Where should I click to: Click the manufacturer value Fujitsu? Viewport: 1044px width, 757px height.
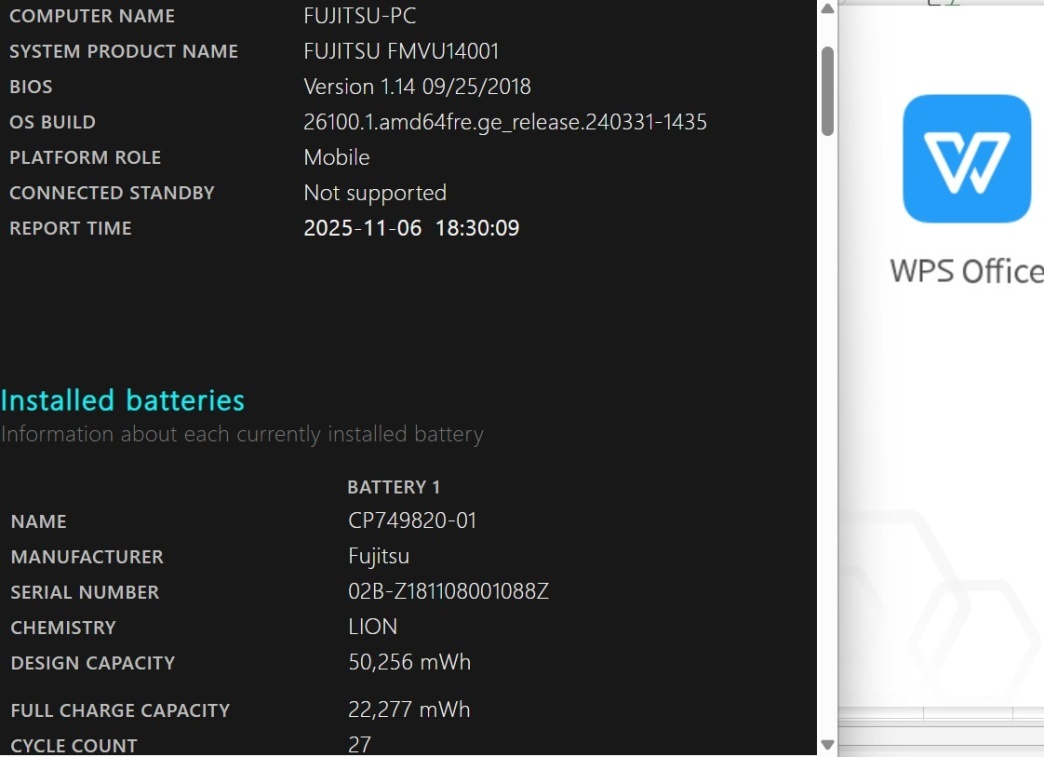pos(378,556)
